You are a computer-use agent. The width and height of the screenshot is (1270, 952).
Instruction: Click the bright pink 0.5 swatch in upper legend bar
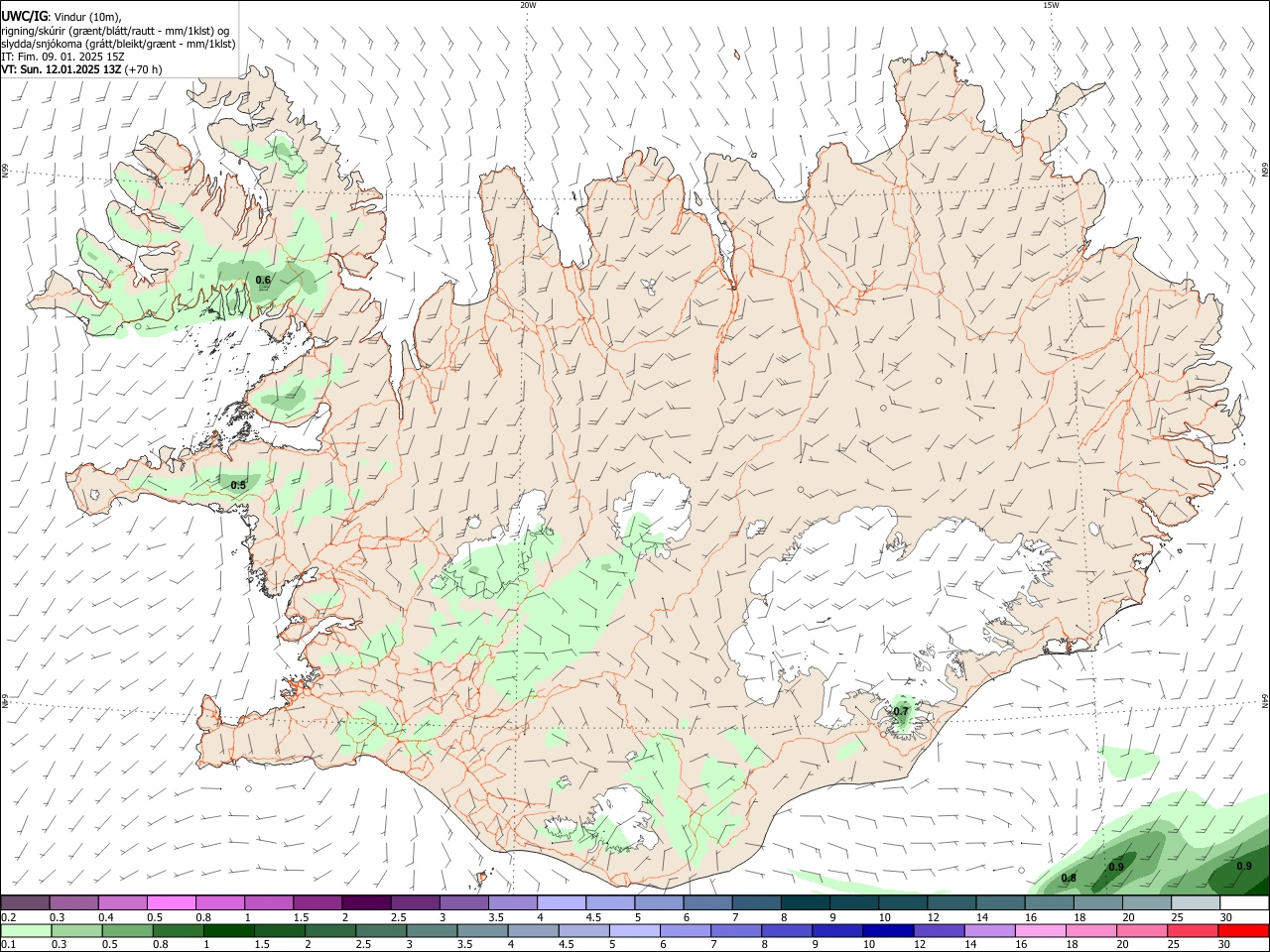click(171, 902)
